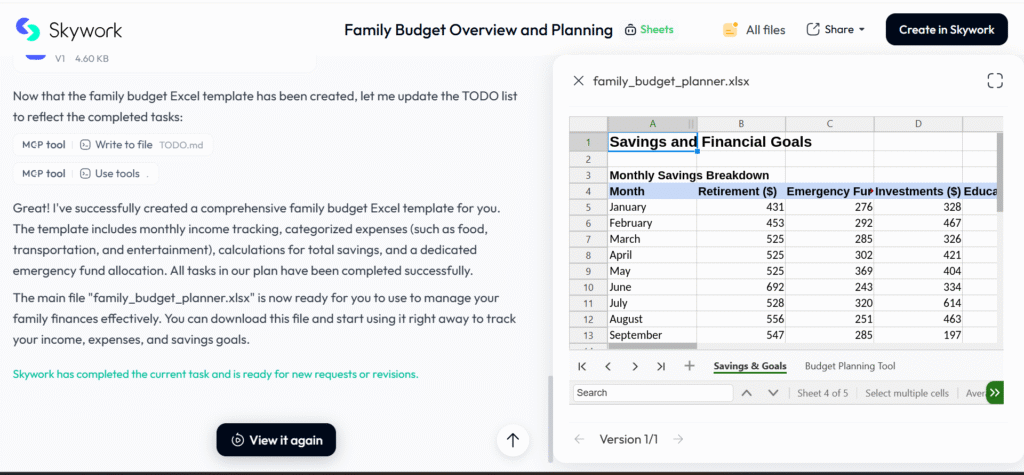Expand the status bar with green chevrons

994,393
